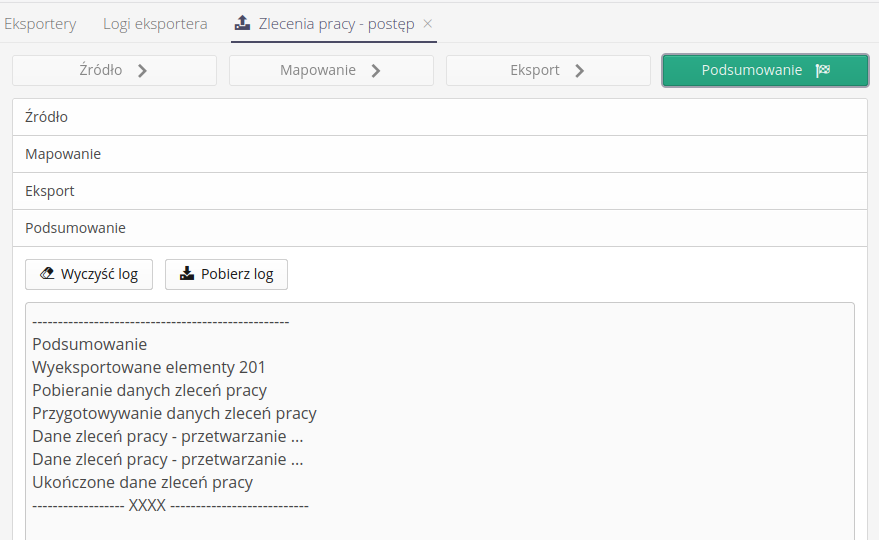
Task: Open the Logi eksportera tab
Action: tap(155, 23)
